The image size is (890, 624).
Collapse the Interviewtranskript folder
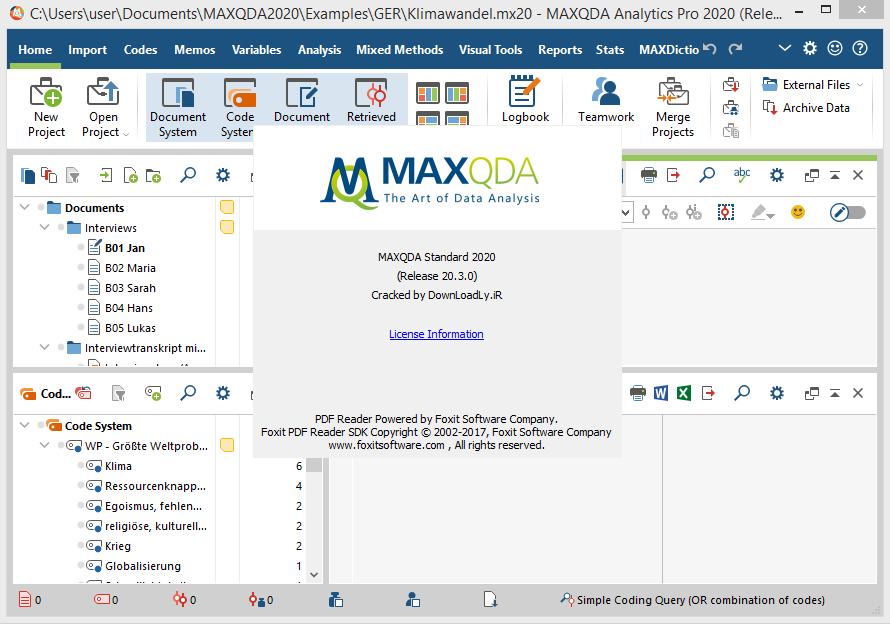click(x=44, y=347)
